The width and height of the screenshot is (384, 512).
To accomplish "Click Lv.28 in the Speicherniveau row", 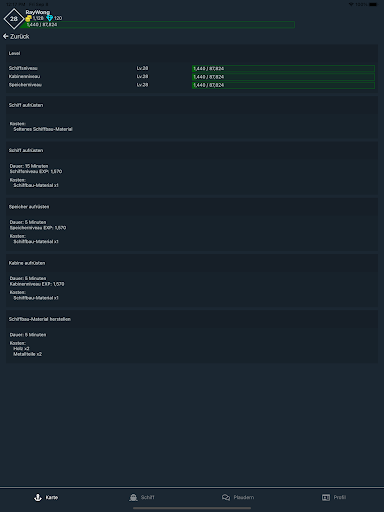I will (x=142, y=85).
